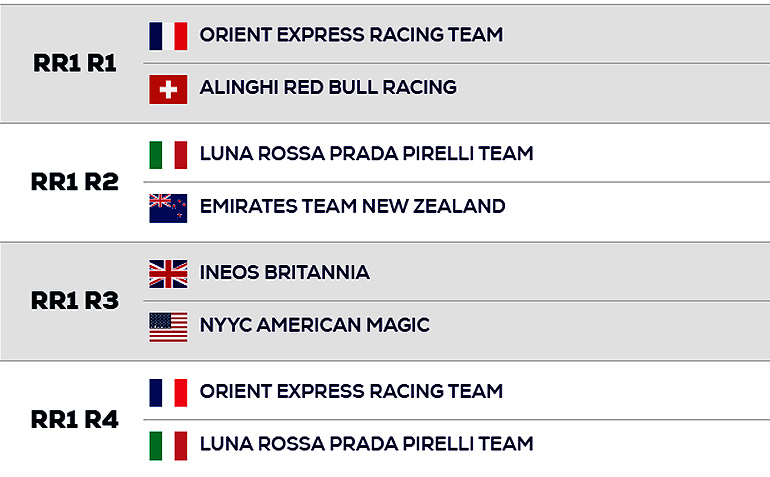Click the French flag in RR1 R4

coord(168,392)
